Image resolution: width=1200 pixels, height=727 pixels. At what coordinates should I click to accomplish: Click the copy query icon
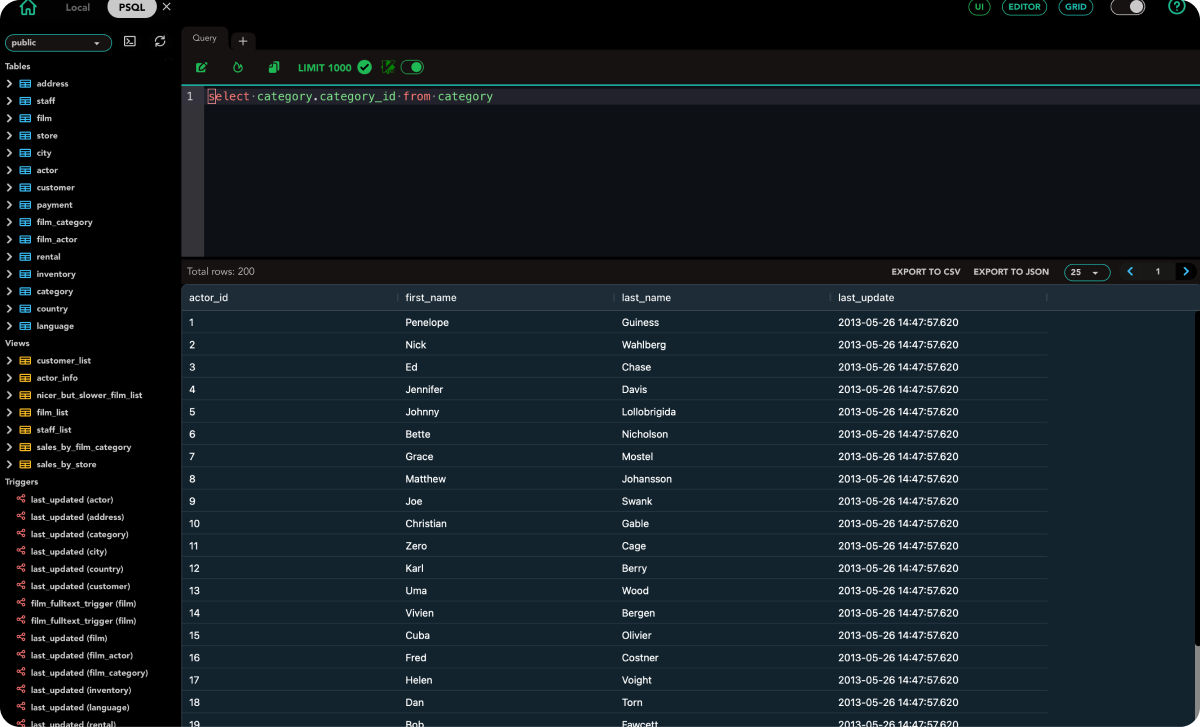tap(273, 67)
